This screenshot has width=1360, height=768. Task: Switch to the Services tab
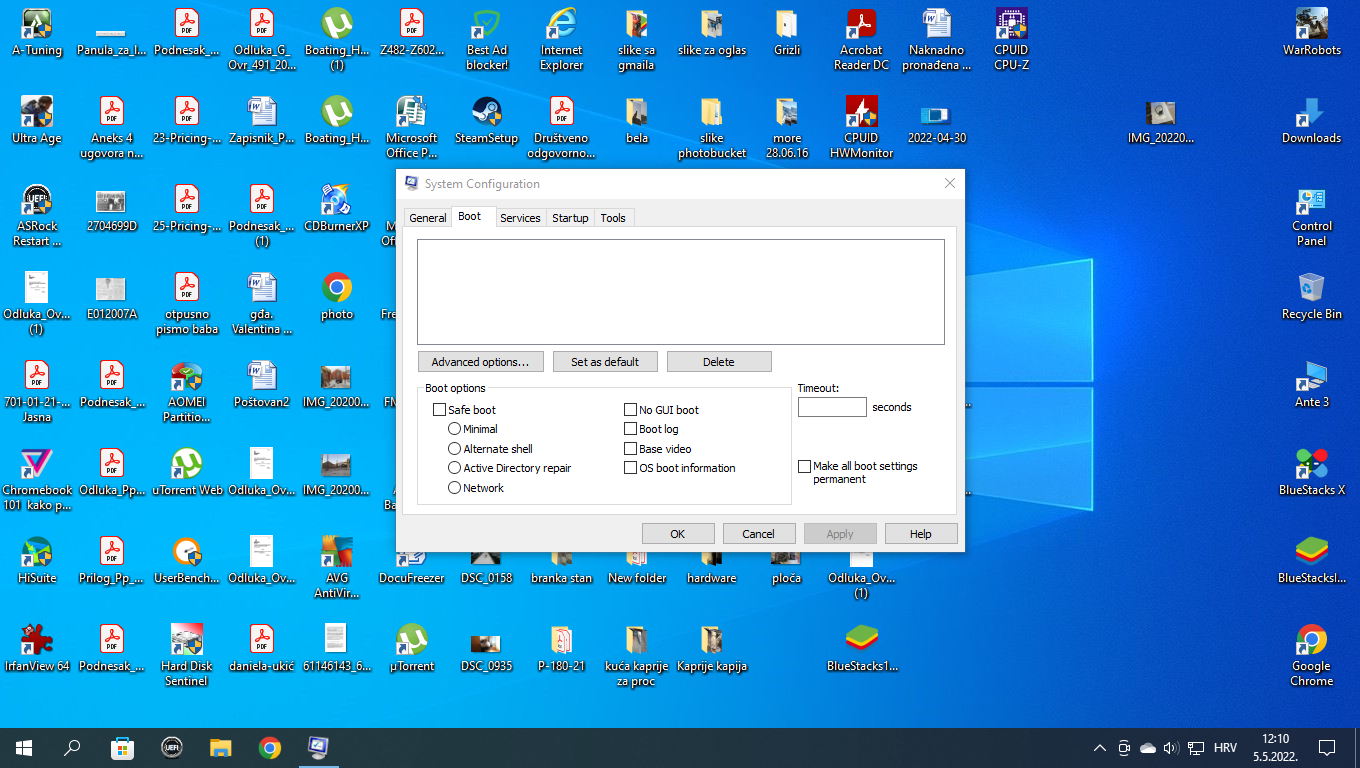coord(520,218)
